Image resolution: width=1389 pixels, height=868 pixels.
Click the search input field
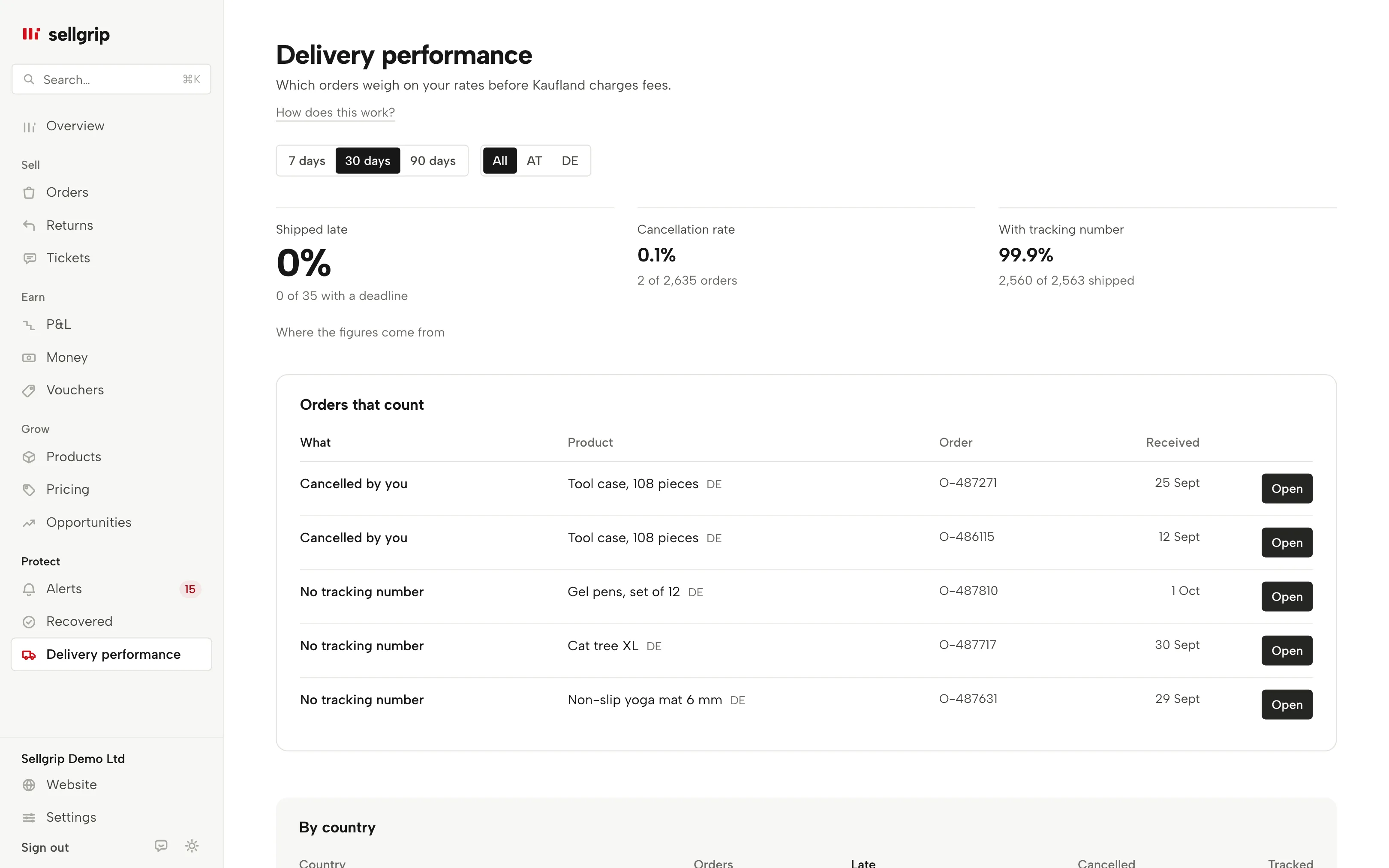[x=111, y=79]
